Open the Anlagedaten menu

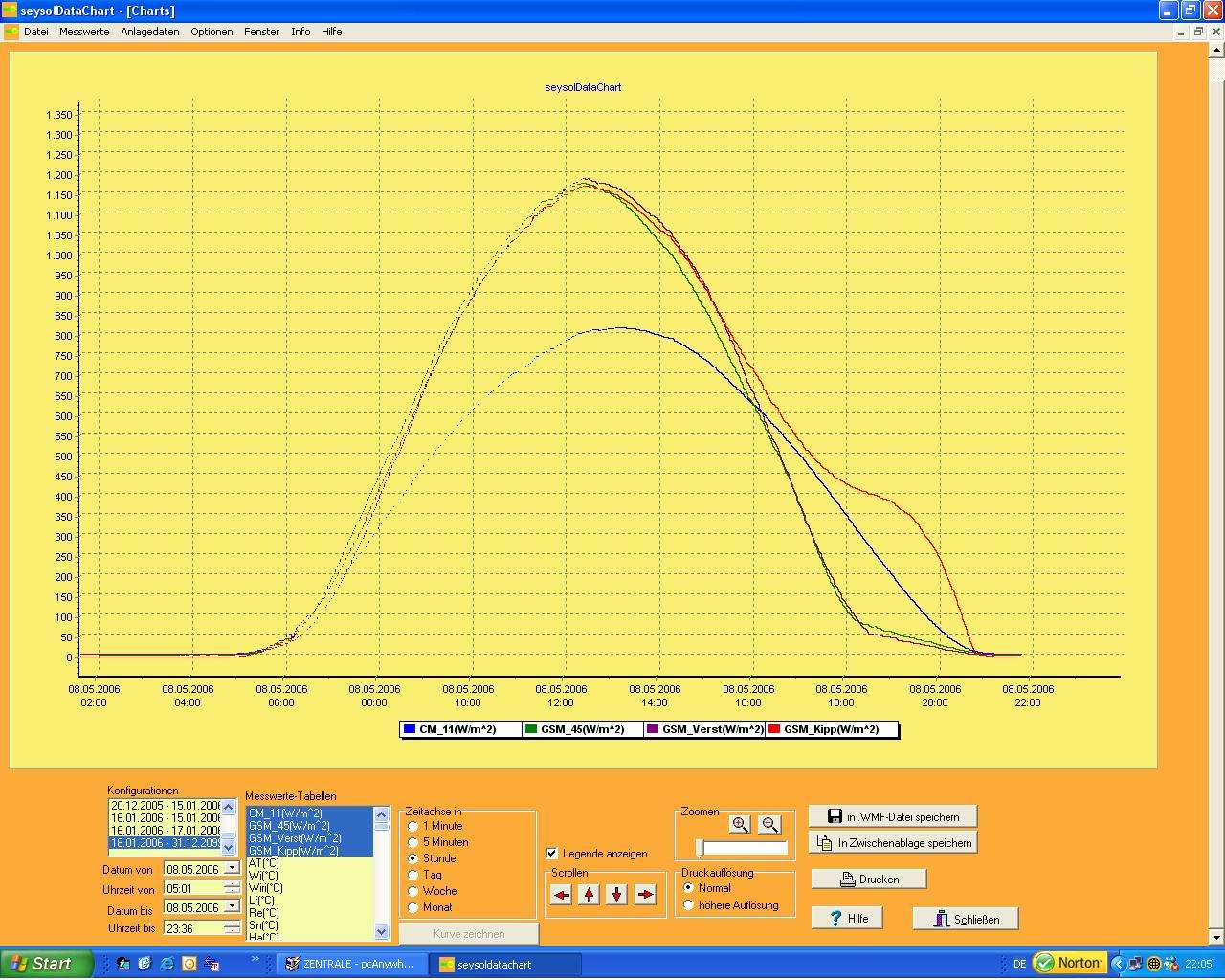coord(150,32)
